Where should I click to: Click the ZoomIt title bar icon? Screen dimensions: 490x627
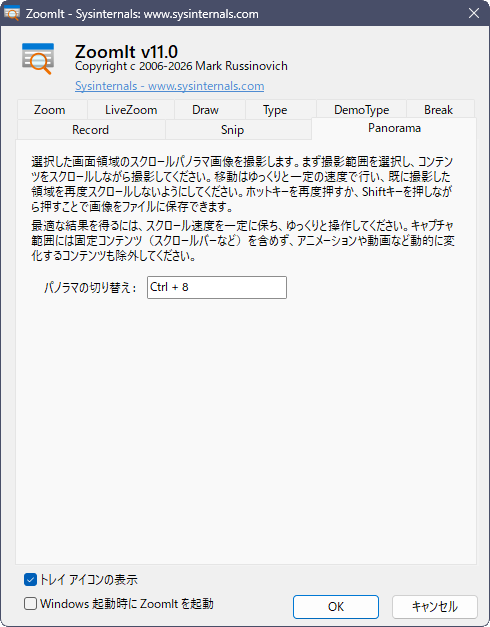(x=12, y=13)
